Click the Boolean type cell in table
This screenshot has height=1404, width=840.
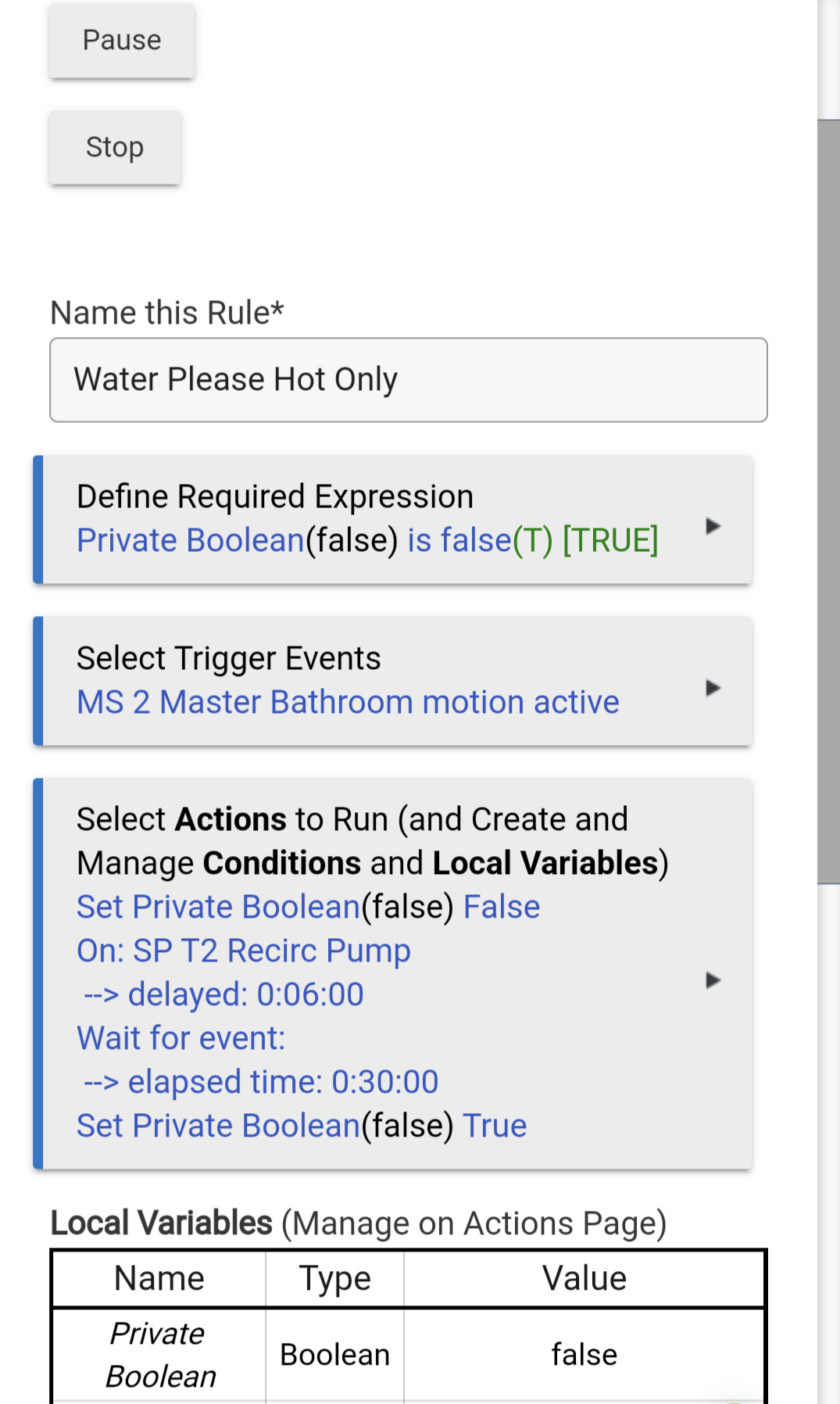tap(334, 1355)
